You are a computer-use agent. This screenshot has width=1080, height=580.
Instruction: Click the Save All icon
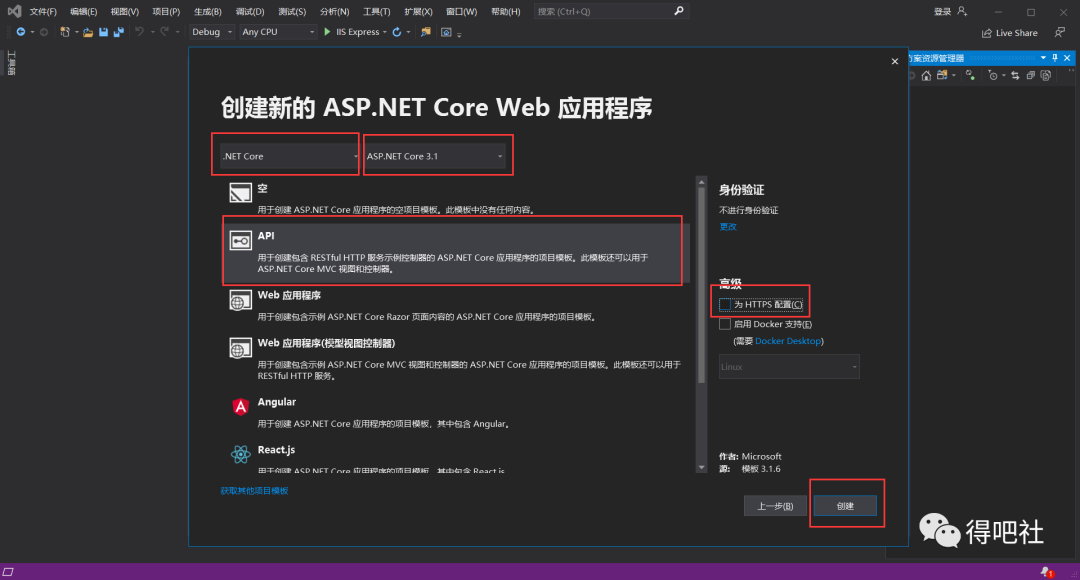[x=118, y=32]
